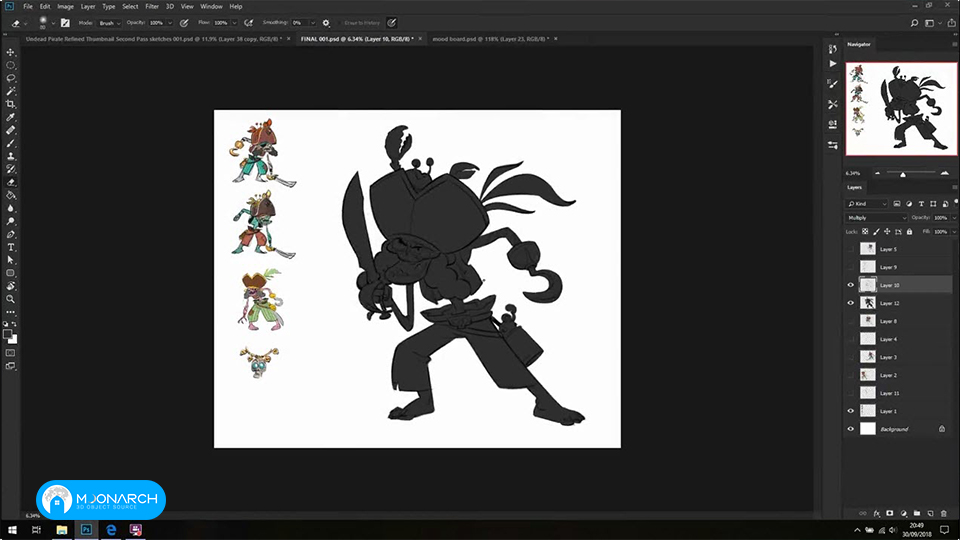Select the Eyedropper tool
960x540 pixels.
[x=10, y=117]
